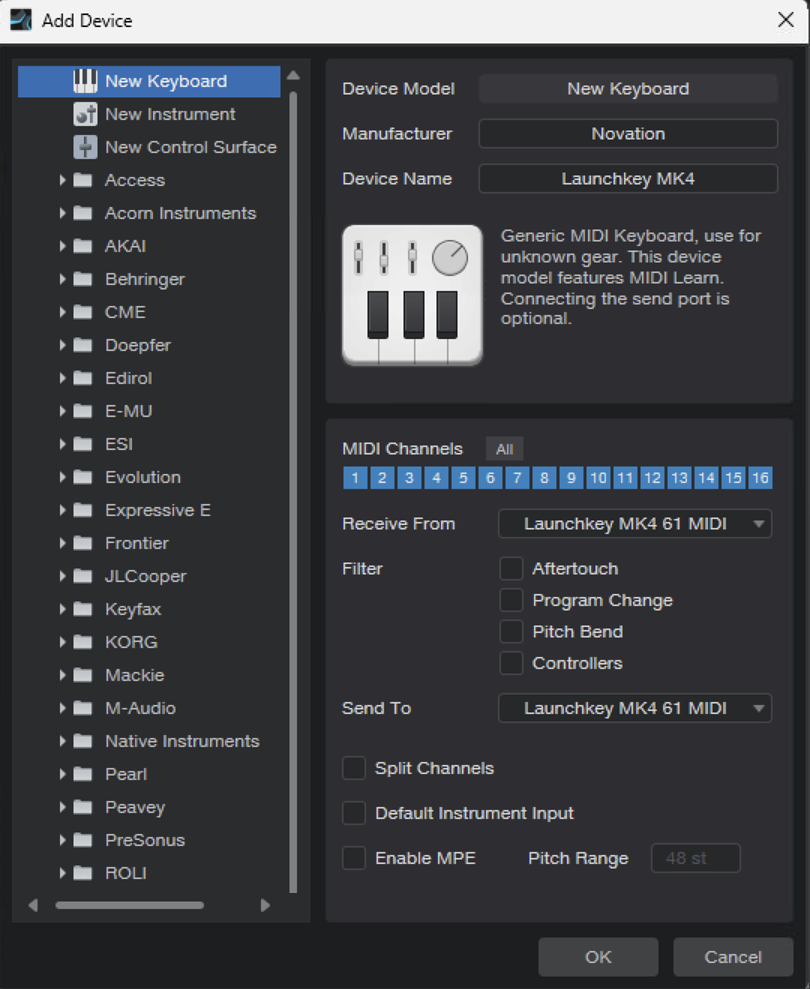Click the ROLI folder icon

coord(83,873)
